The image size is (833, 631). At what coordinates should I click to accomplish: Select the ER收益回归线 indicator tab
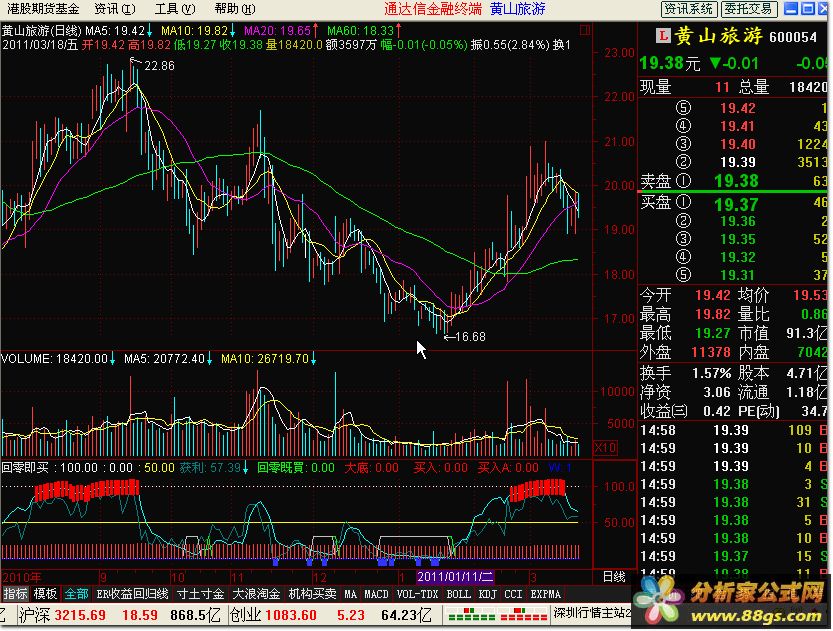click(132, 594)
